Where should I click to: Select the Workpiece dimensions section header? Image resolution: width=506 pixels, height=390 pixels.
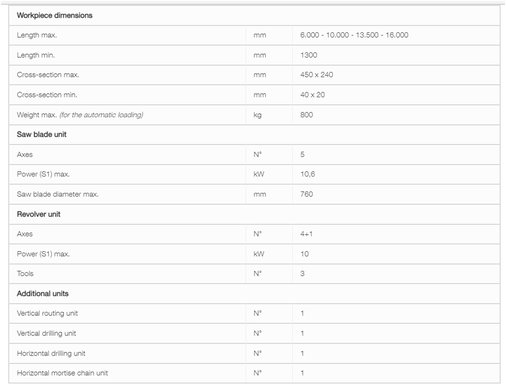54,15
